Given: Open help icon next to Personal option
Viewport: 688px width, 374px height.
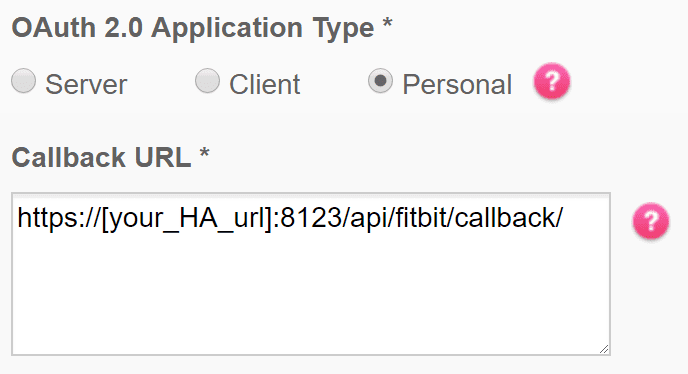Looking at the screenshot, I should (552, 81).
